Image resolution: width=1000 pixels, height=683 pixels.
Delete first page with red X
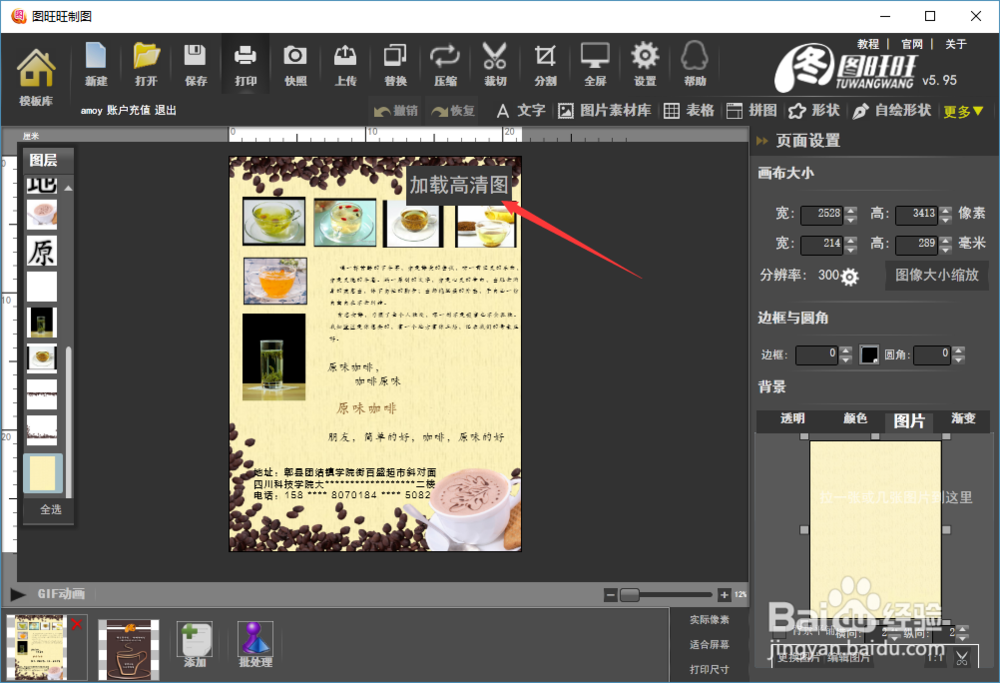pyautogui.click(x=77, y=624)
